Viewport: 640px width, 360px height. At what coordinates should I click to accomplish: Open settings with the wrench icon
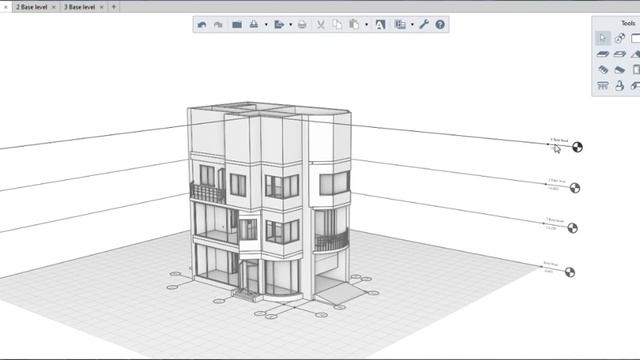coord(424,24)
